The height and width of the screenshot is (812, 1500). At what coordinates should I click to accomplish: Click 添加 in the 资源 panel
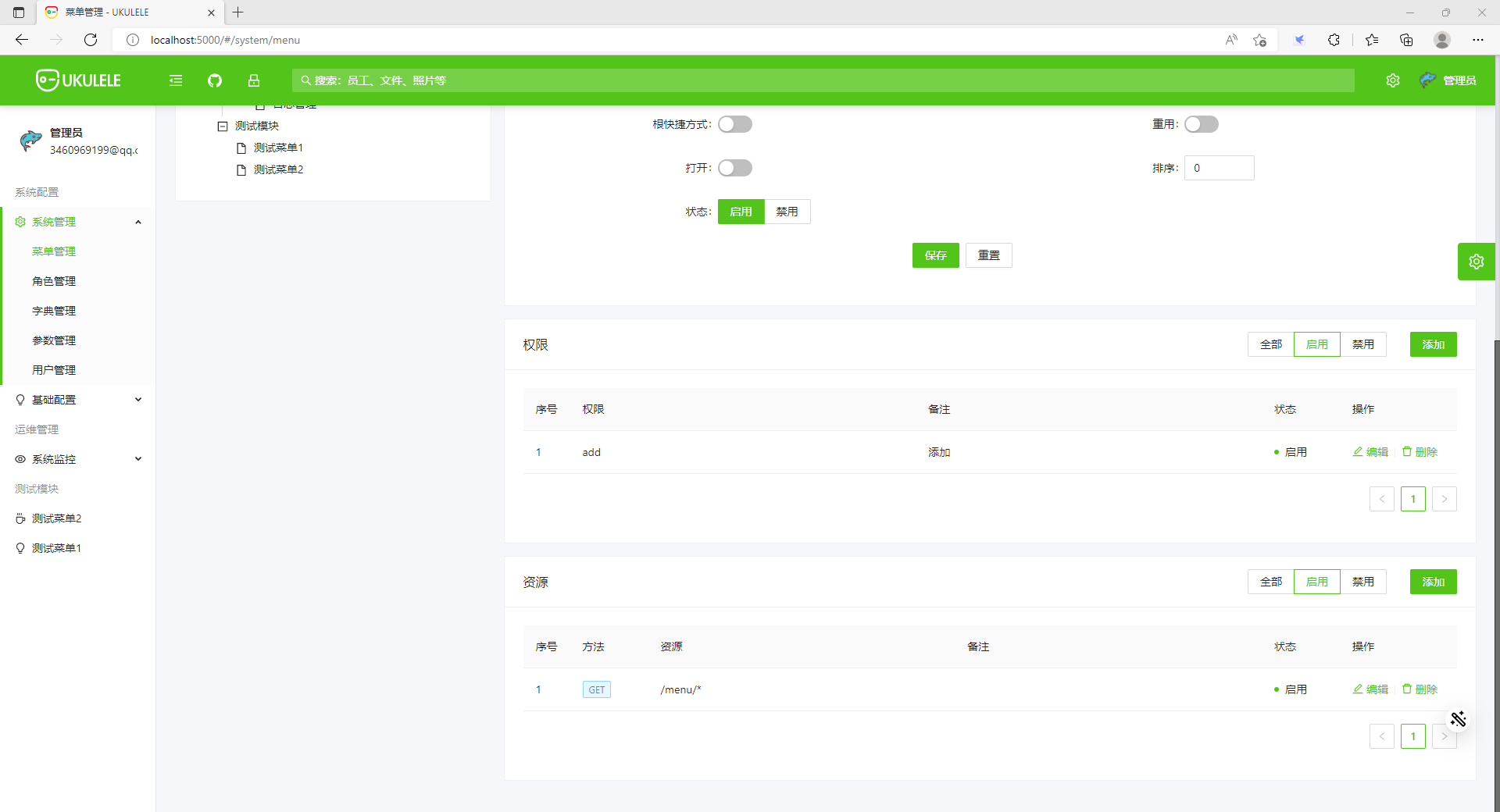[1433, 582]
